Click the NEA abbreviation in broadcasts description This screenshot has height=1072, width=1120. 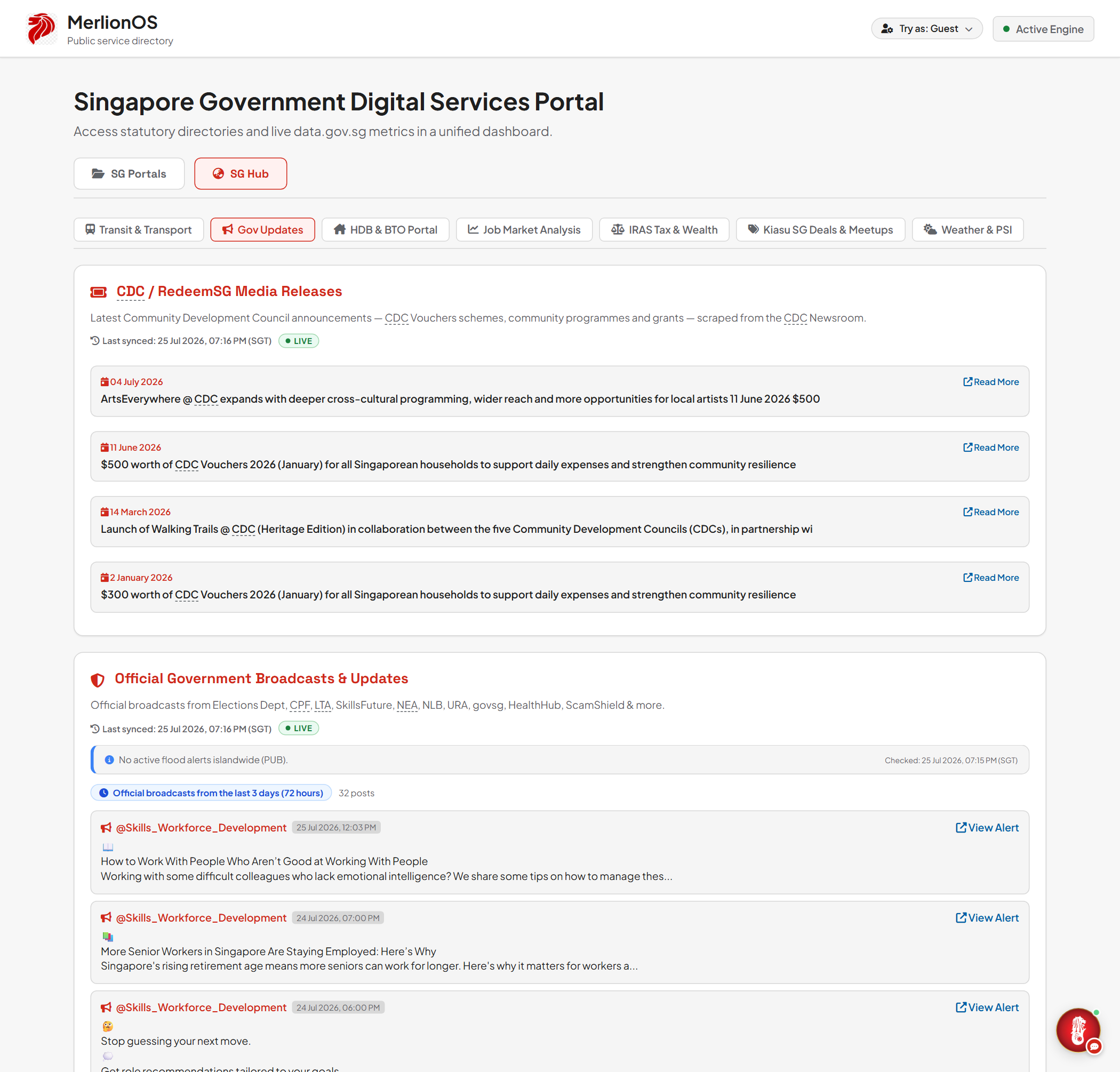pyautogui.click(x=407, y=706)
